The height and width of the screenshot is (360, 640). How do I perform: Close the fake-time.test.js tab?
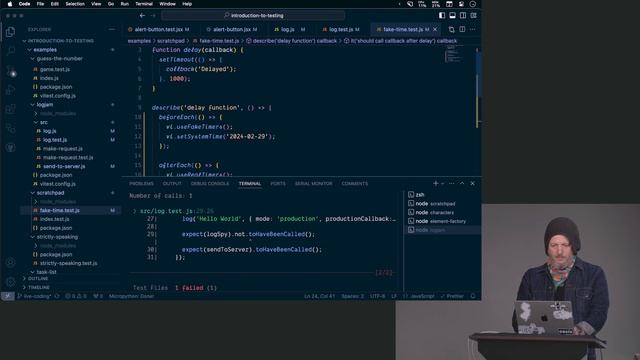pos(435,29)
